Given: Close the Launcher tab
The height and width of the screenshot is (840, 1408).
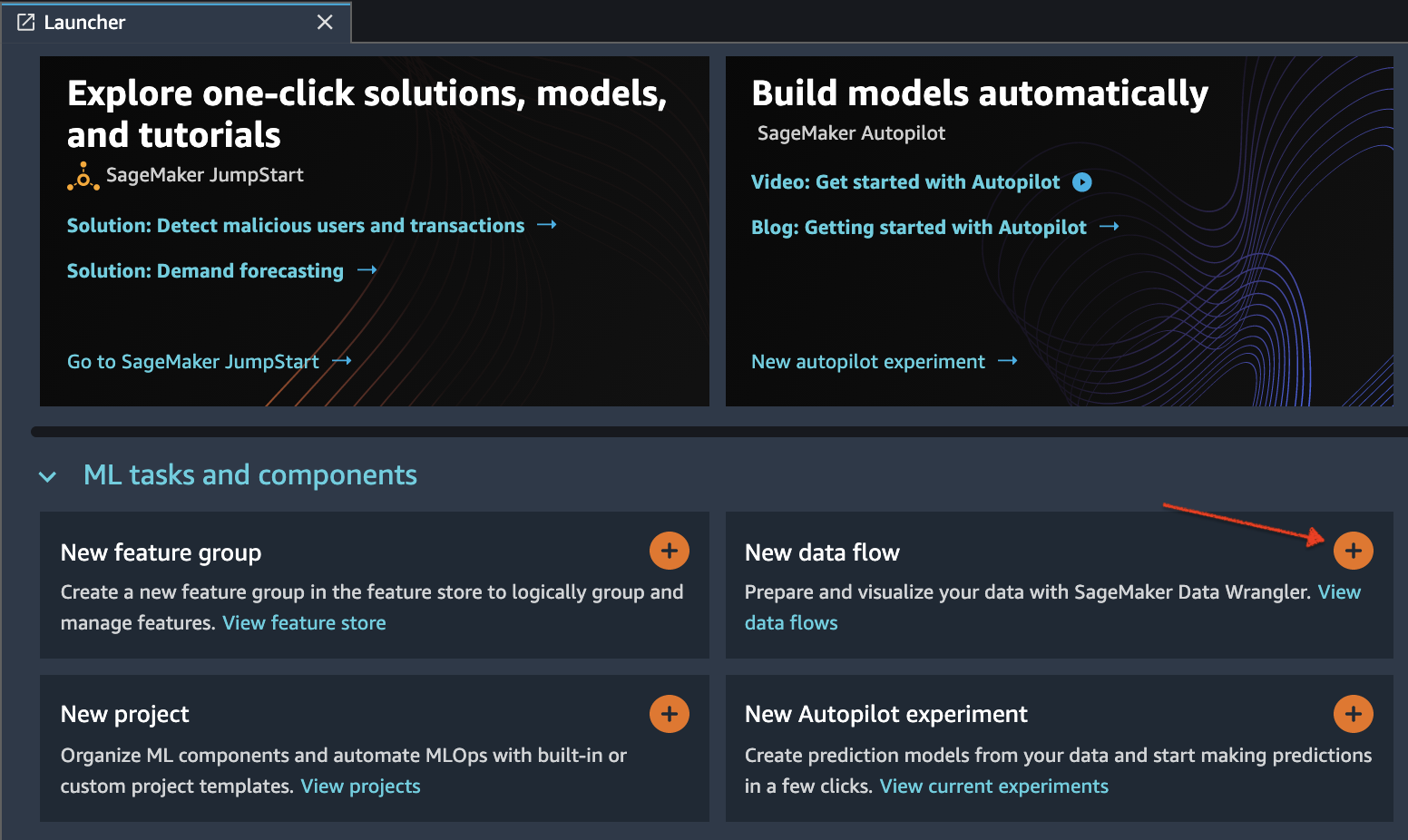Looking at the screenshot, I should click(325, 21).
